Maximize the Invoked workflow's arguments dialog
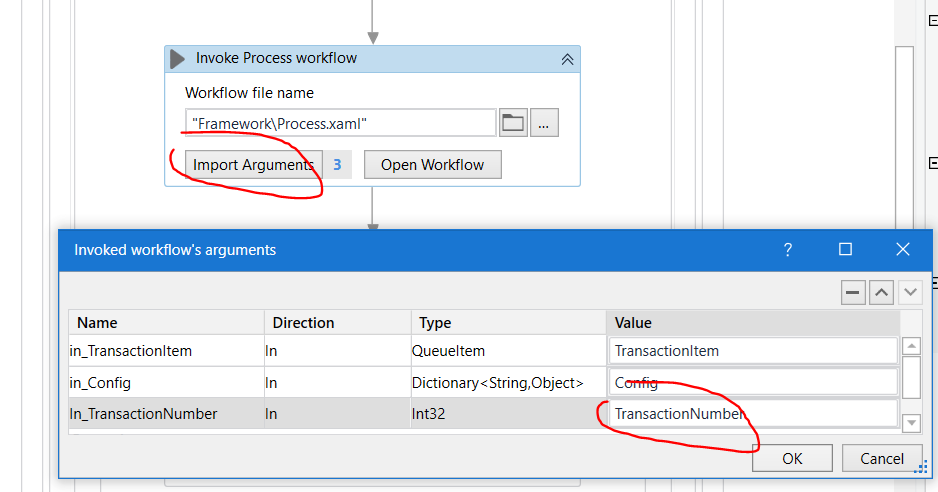 coord(845,249)
